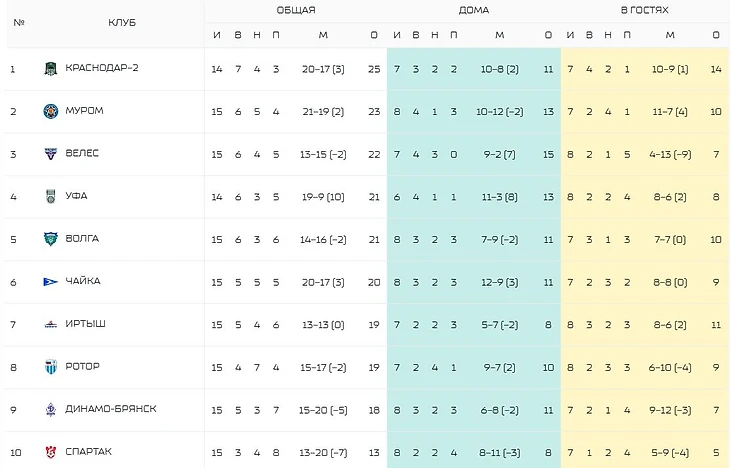The width and height of the screenshot is (730, 468).
Task: Click the Волга club crest
Action: pyautogui.click(x=50, y=239)
